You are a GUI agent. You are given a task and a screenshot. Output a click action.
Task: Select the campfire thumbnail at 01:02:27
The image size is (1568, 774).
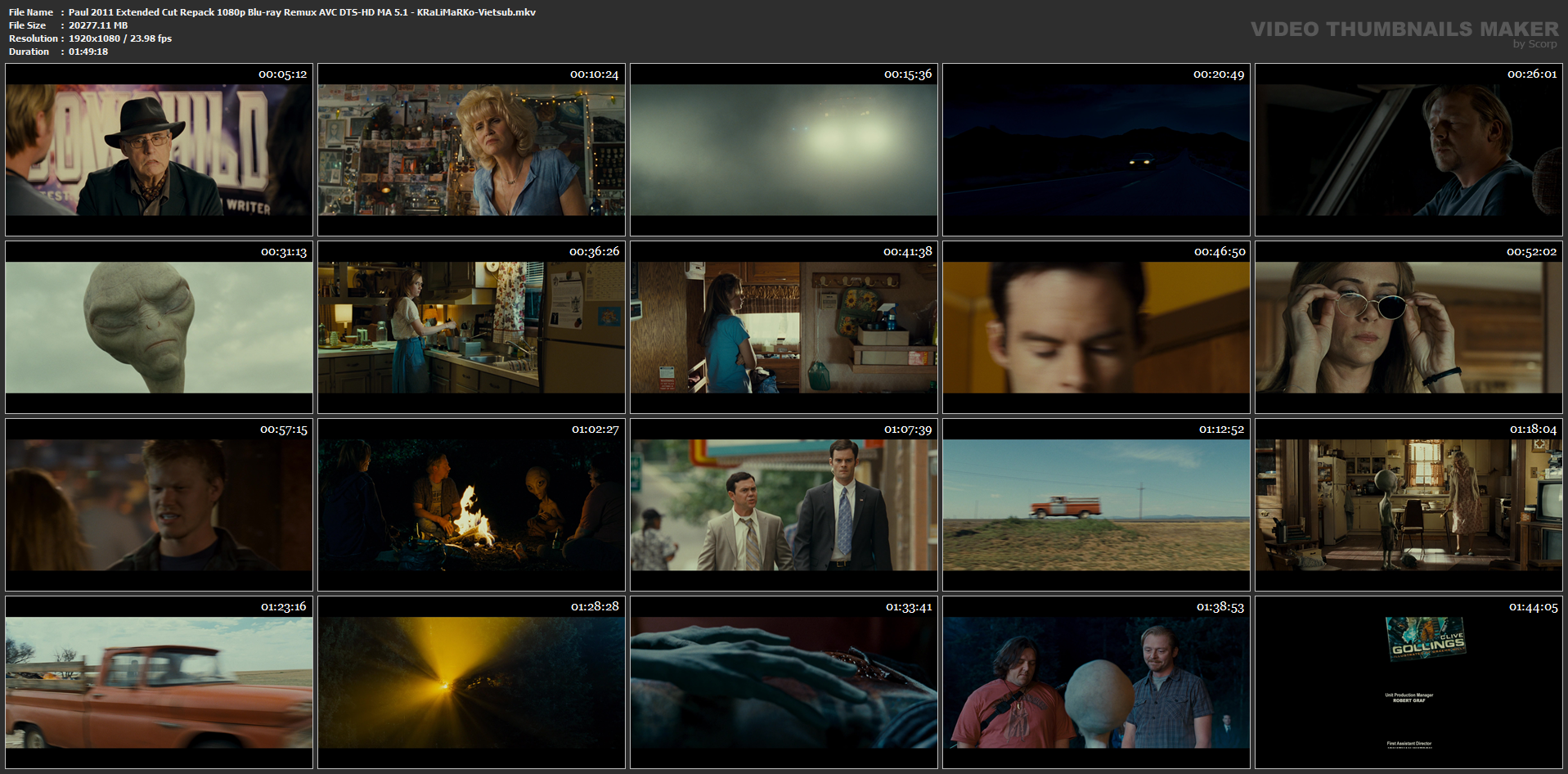[x=471, y=505]
